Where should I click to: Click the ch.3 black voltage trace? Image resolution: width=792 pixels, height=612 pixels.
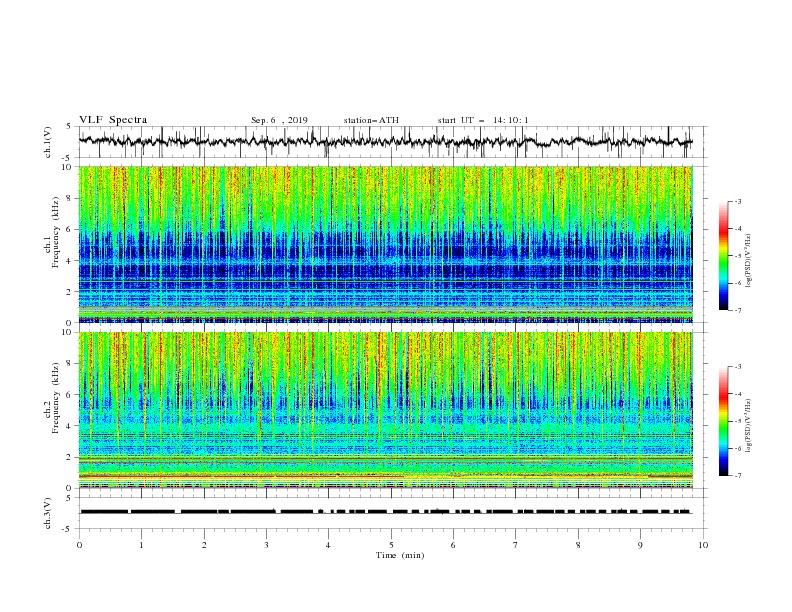pyautogui.click(x=386, y=512)
